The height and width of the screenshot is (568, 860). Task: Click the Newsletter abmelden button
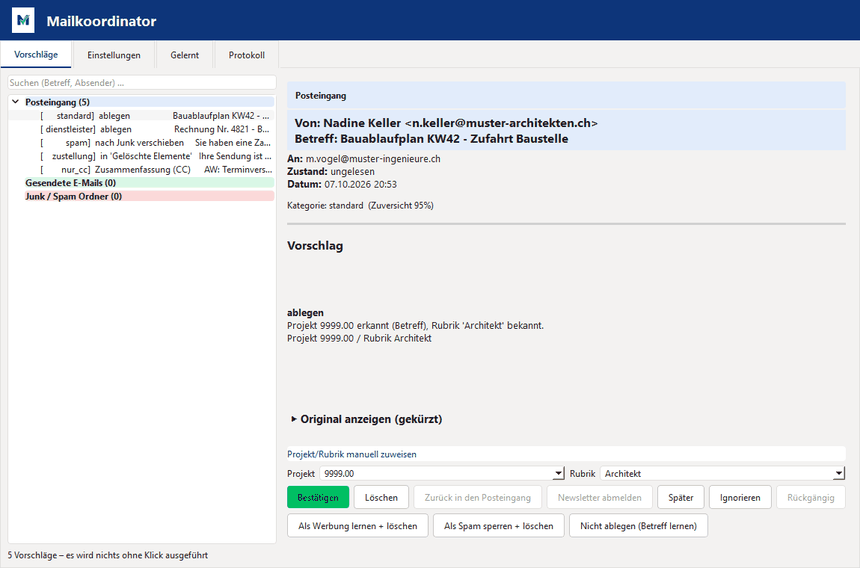(599, 497)
